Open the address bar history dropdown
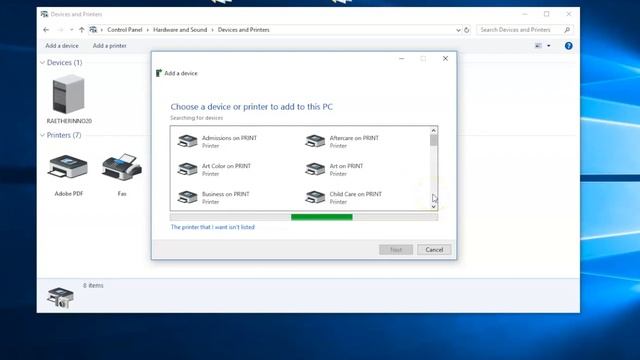This screenshot has height=360, width=640. 458,30
